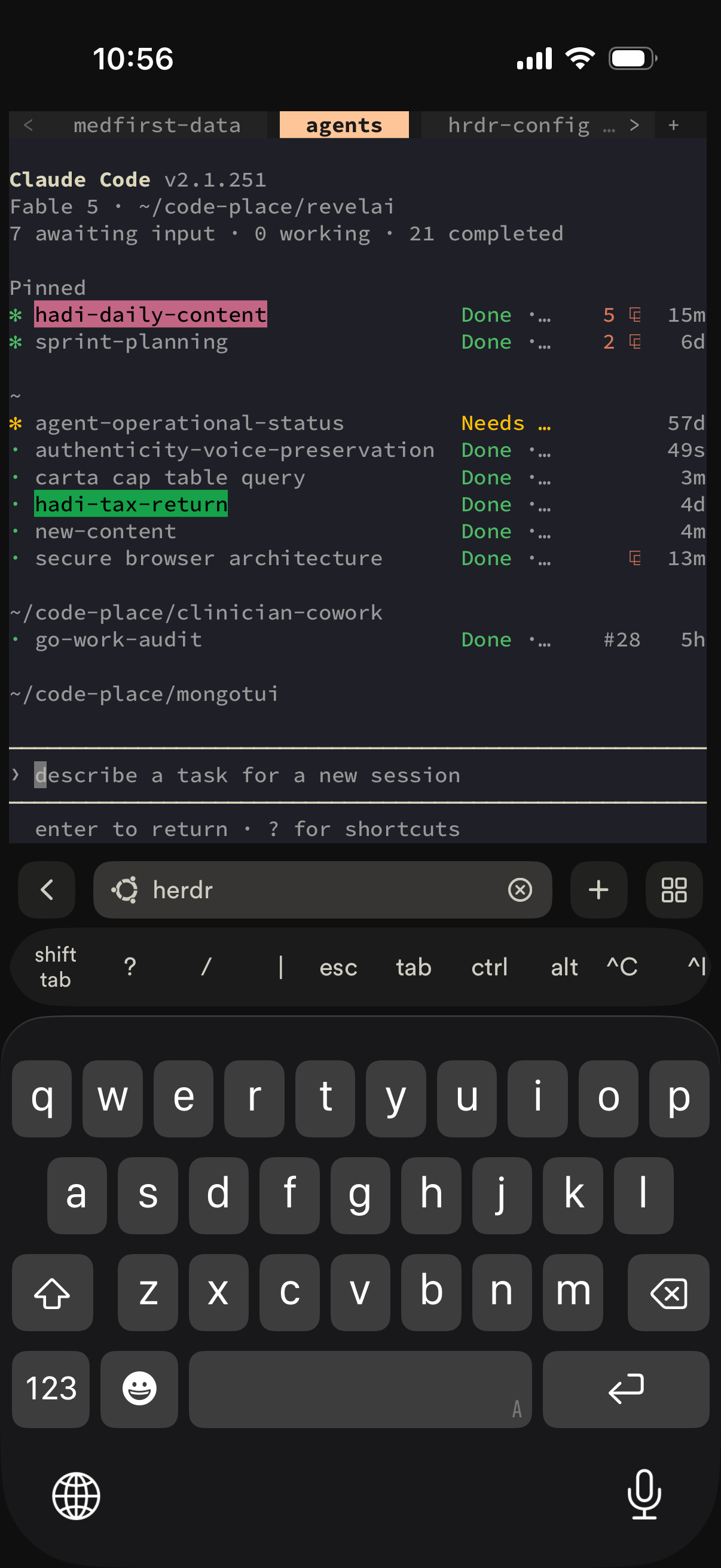
Task: Open the grid view button
Action: click(674, 889)
